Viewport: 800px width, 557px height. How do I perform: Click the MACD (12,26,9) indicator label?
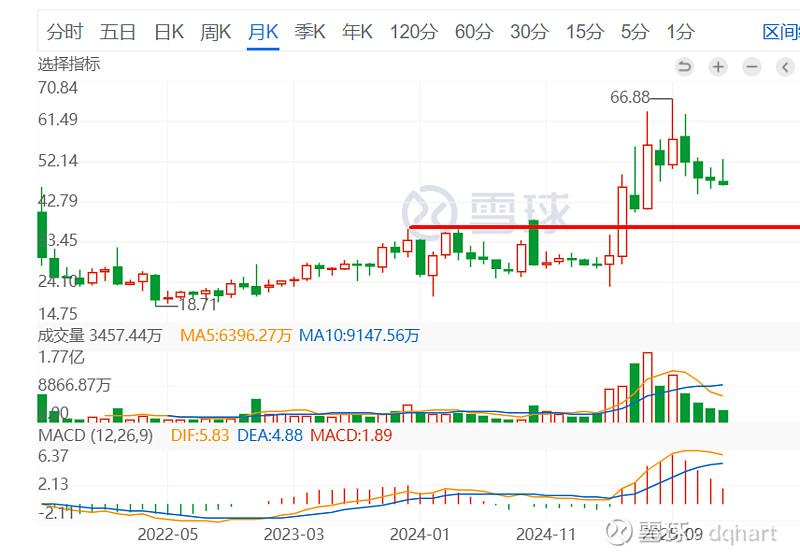(95, 436)
